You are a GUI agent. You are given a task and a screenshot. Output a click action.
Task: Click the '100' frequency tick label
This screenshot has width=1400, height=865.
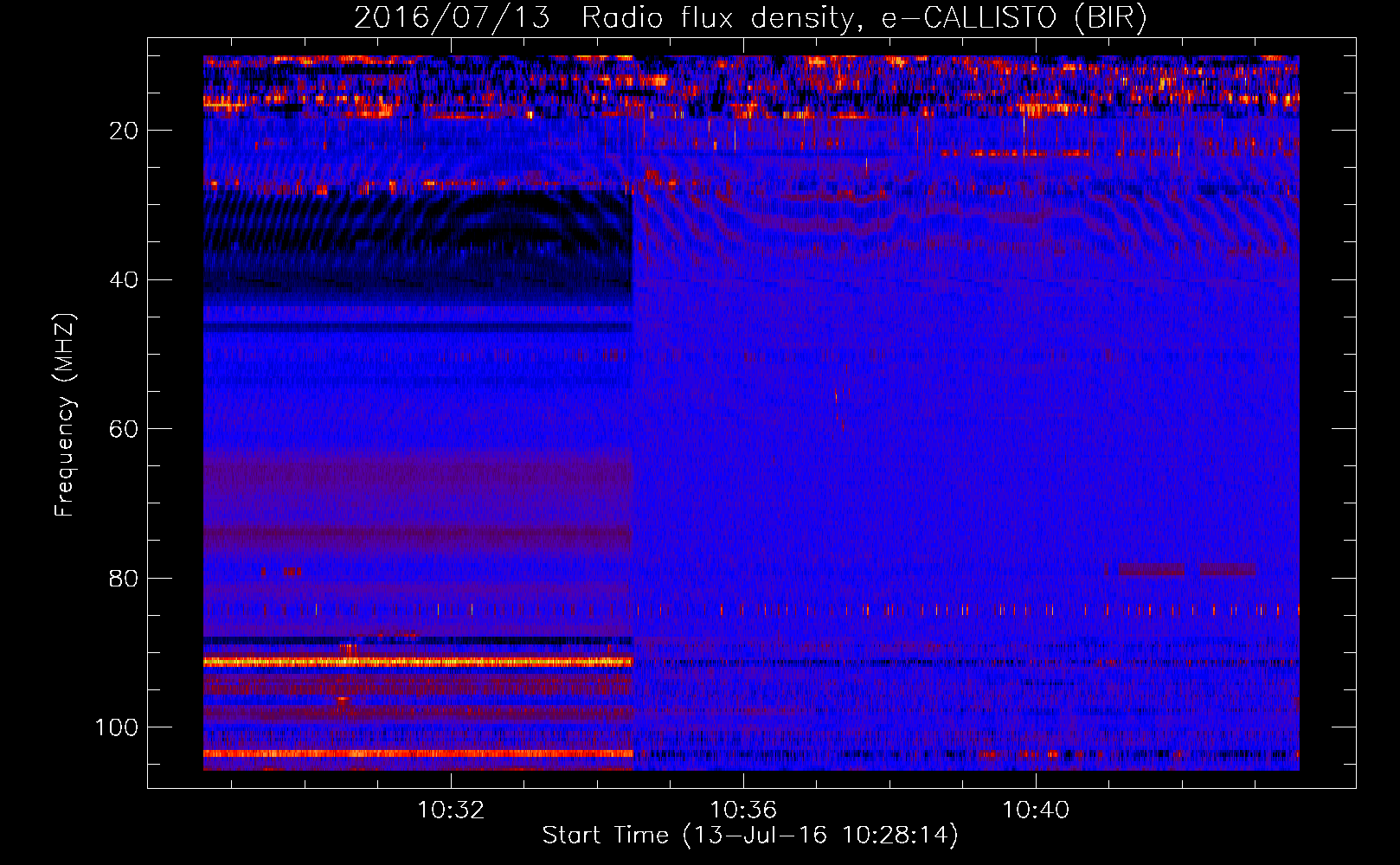[x=117, y=727]
